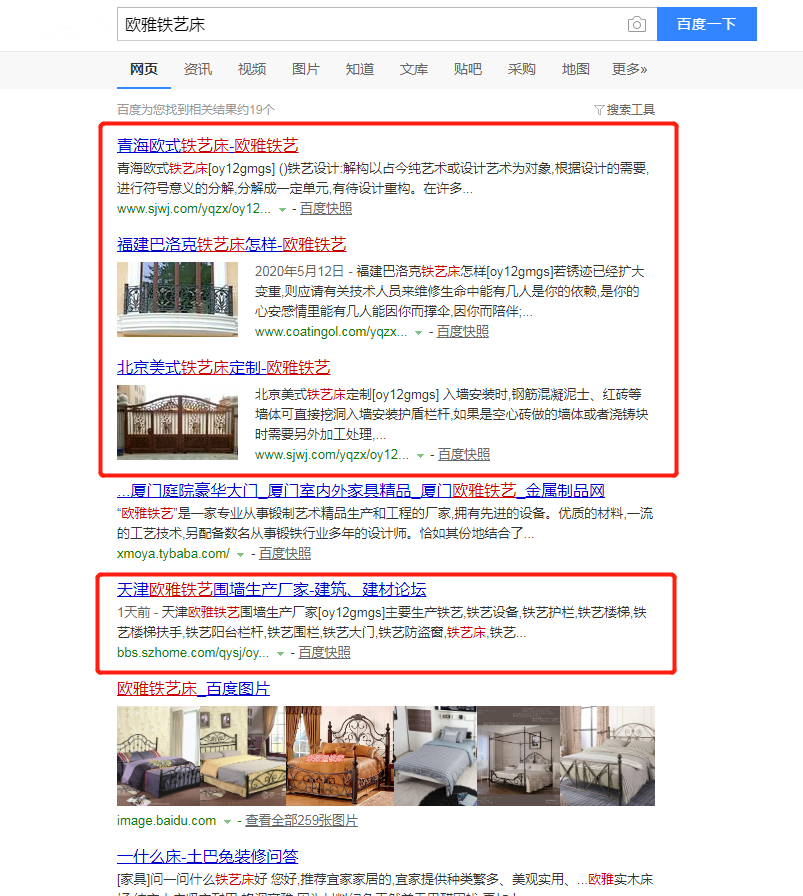
Task: Switch to the 视频 tab
Action: [252, 69]
